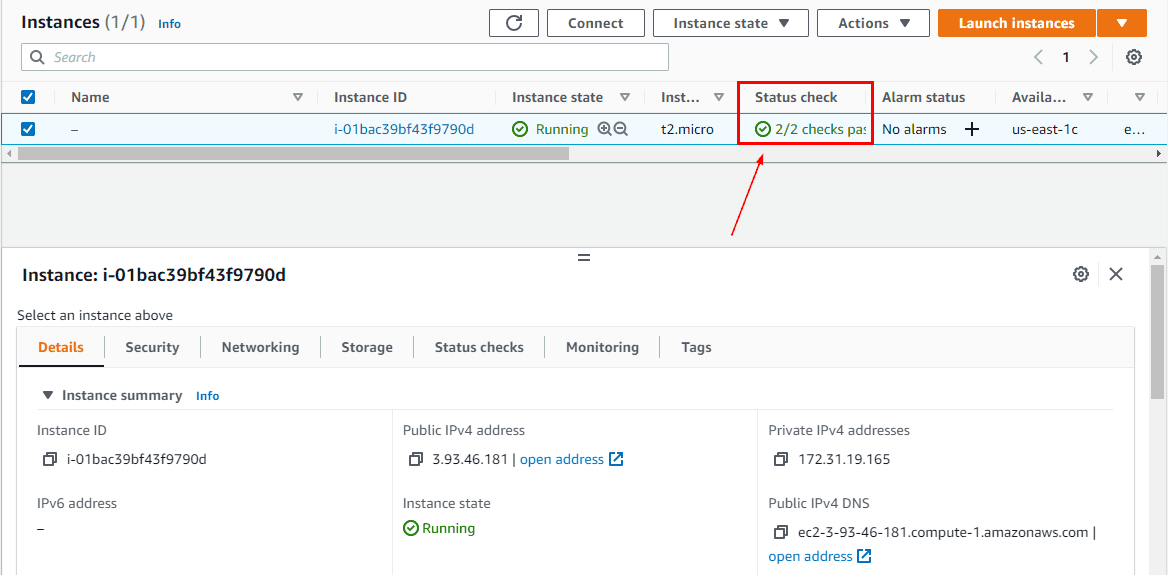
Task: Click the instance search field
Action: click(x=345, y=57)
